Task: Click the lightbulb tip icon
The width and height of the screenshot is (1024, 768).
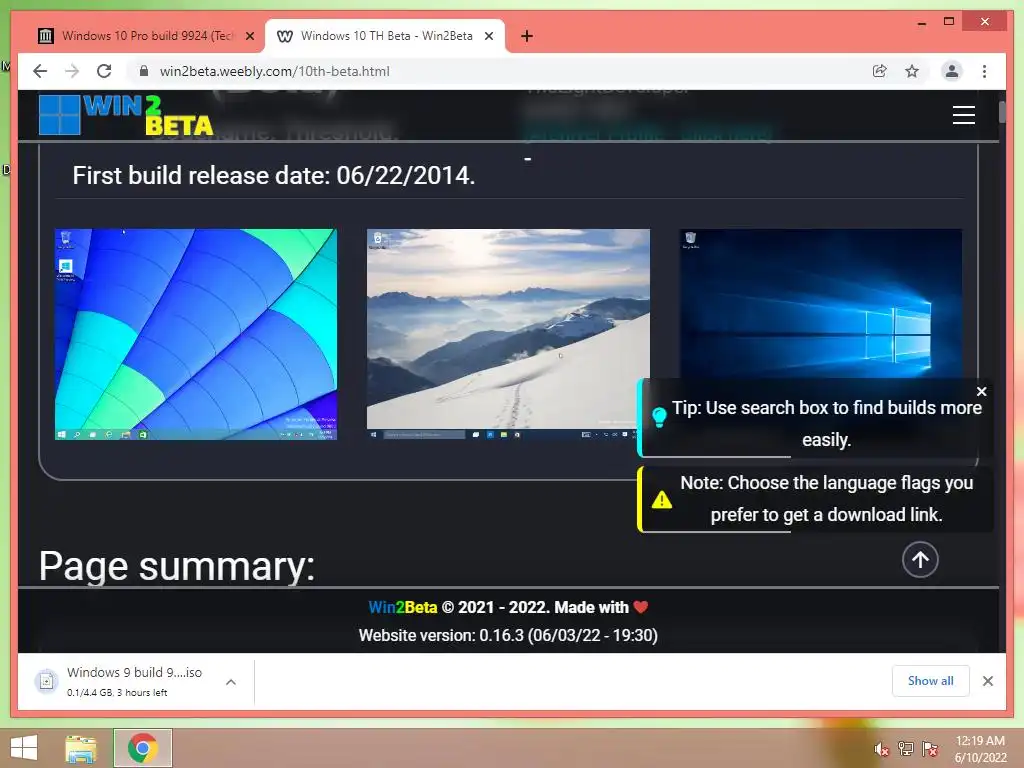Action: coord(659,416)
